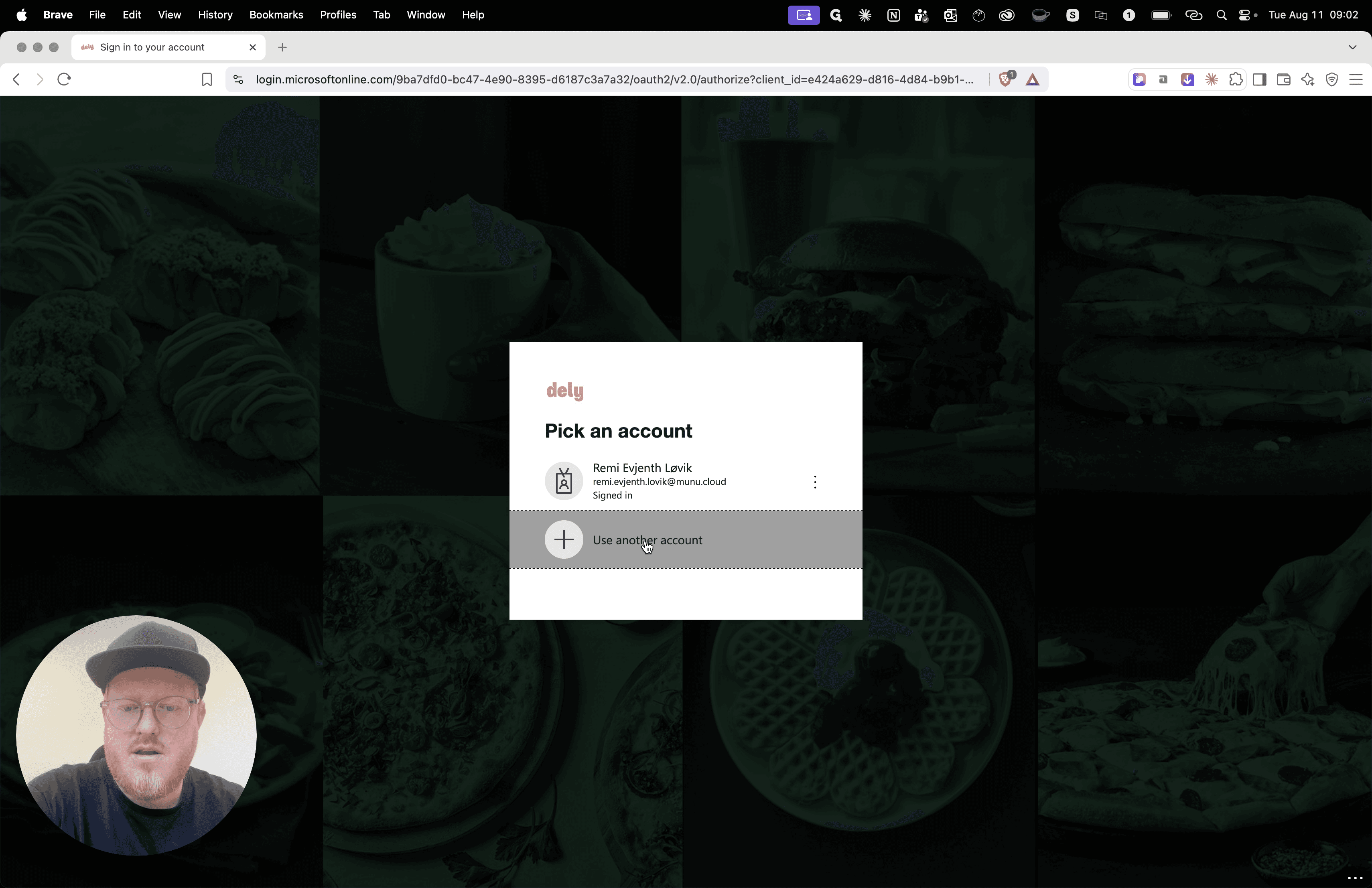Click the address bar URL field
Image resolution: width=1372 pixels, height=888 pixels.
click(615, 79)
